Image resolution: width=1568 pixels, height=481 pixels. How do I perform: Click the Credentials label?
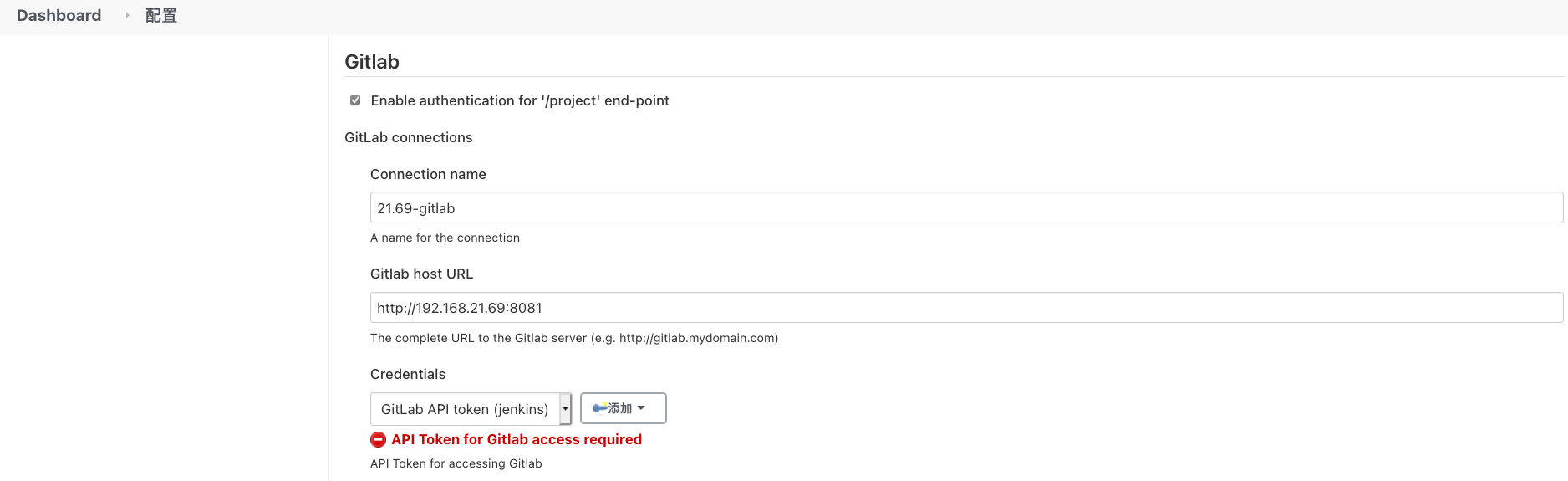tap(408, 374)
